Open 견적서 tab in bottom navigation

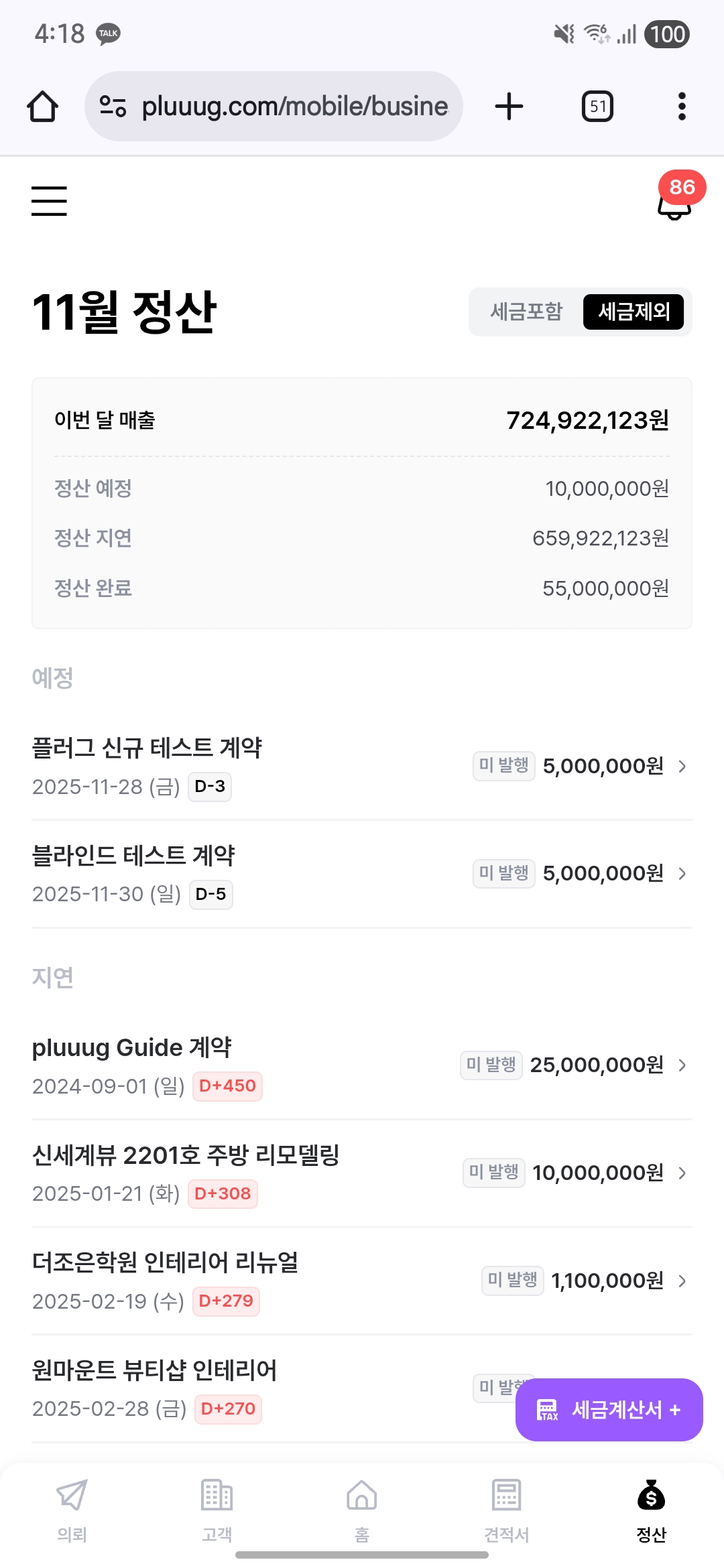[x=507, y=1508]
